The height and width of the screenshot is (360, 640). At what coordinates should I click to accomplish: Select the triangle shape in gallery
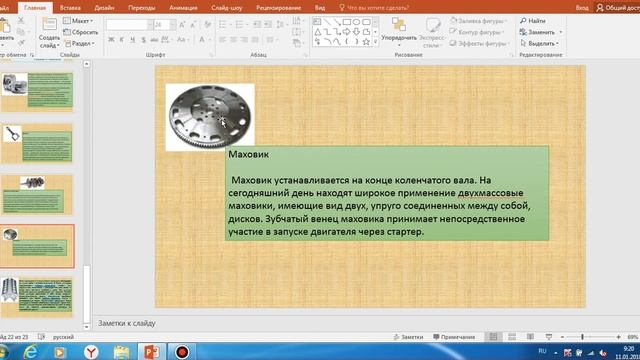[x=317, y=32]
